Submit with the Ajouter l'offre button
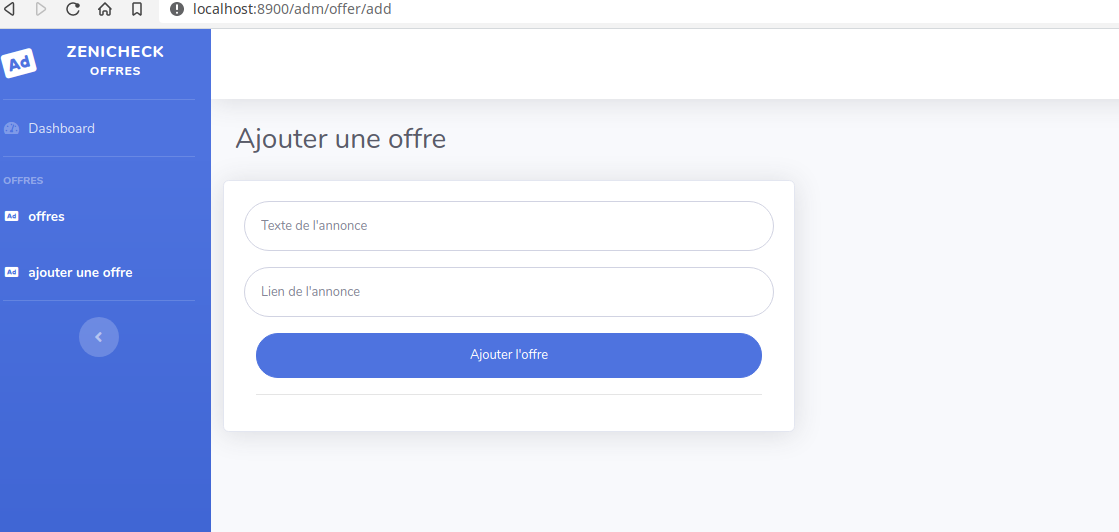This screenshot has width=1119, height=532. click(509, 355)
